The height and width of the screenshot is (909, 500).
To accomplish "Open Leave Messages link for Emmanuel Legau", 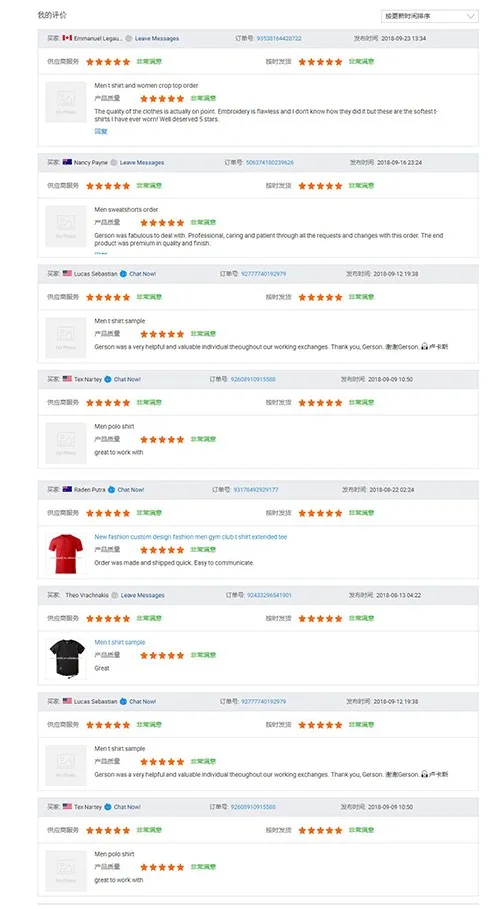I will tap(157, 38).
